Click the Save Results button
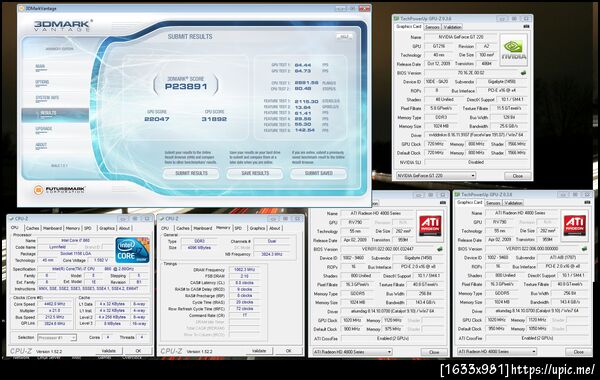 pyautogui.click(x=255, y=173)
